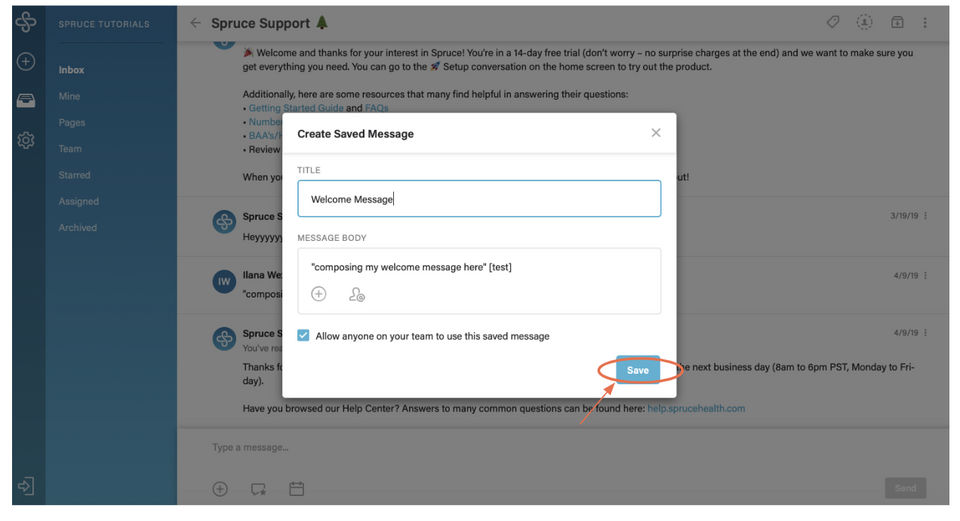Open the settings gear icon

point(26,141)
